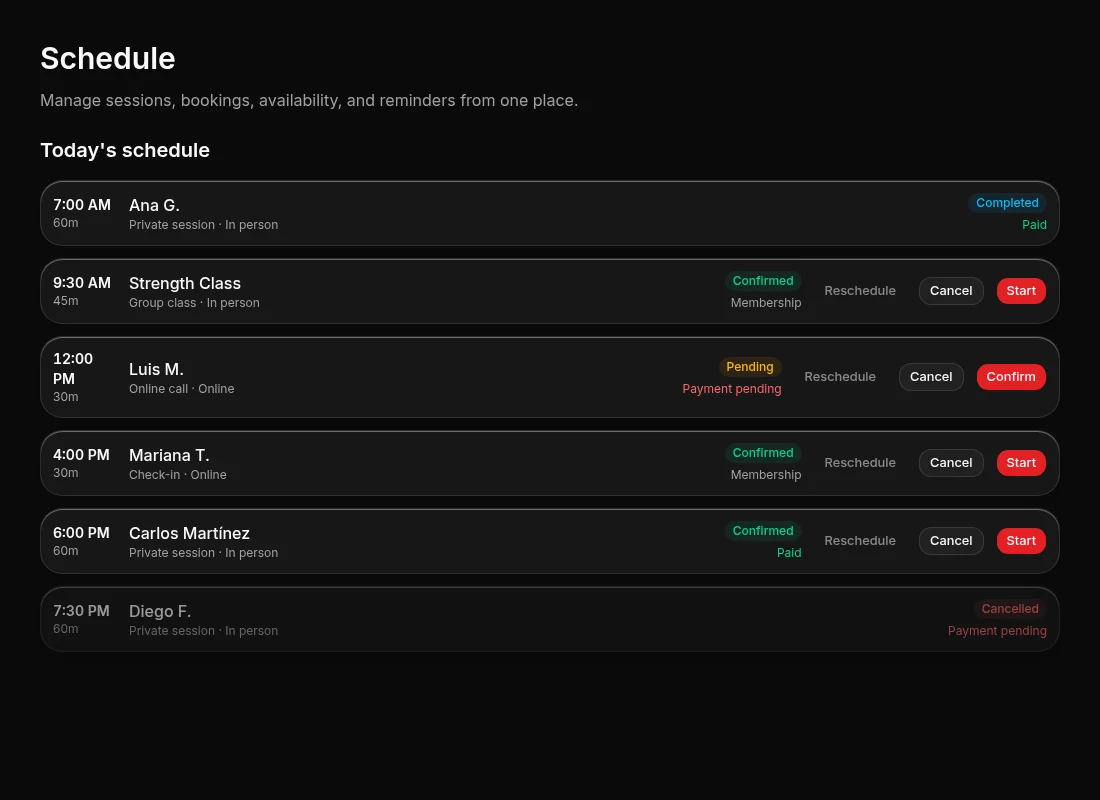Viewport: 1100px width, 800px height.
Task: Click Payment pending label for Diego F.
Action: (997, 631)
